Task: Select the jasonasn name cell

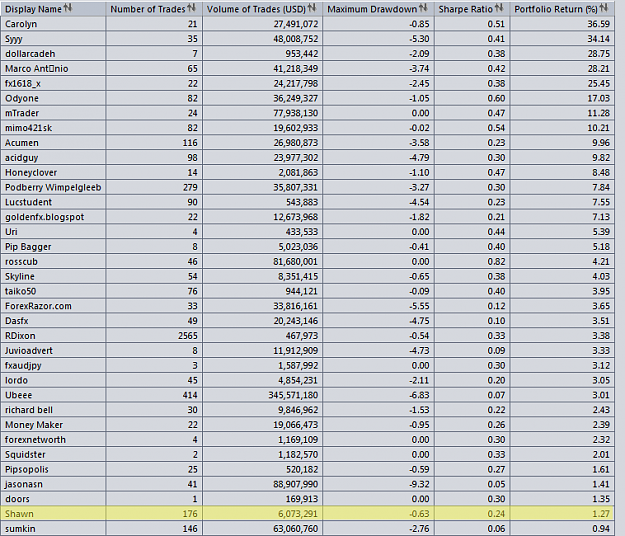Action: 54,484
